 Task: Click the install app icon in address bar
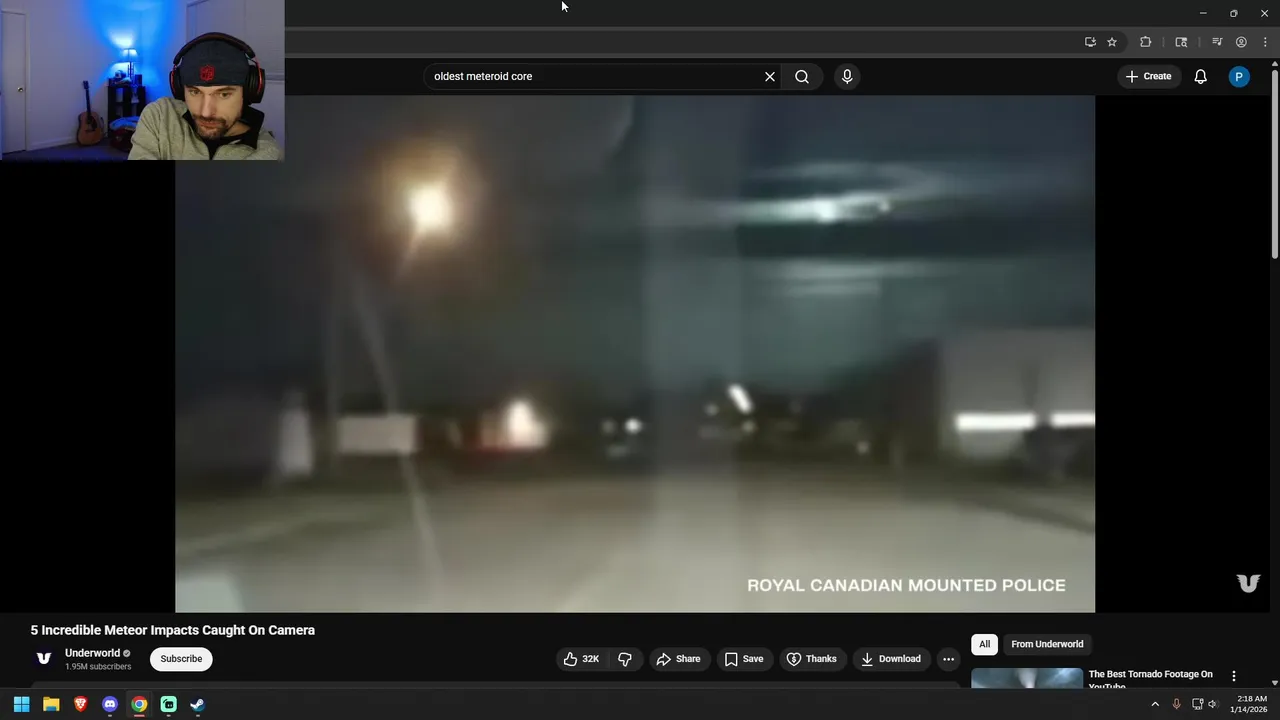tap(1090, 42)
